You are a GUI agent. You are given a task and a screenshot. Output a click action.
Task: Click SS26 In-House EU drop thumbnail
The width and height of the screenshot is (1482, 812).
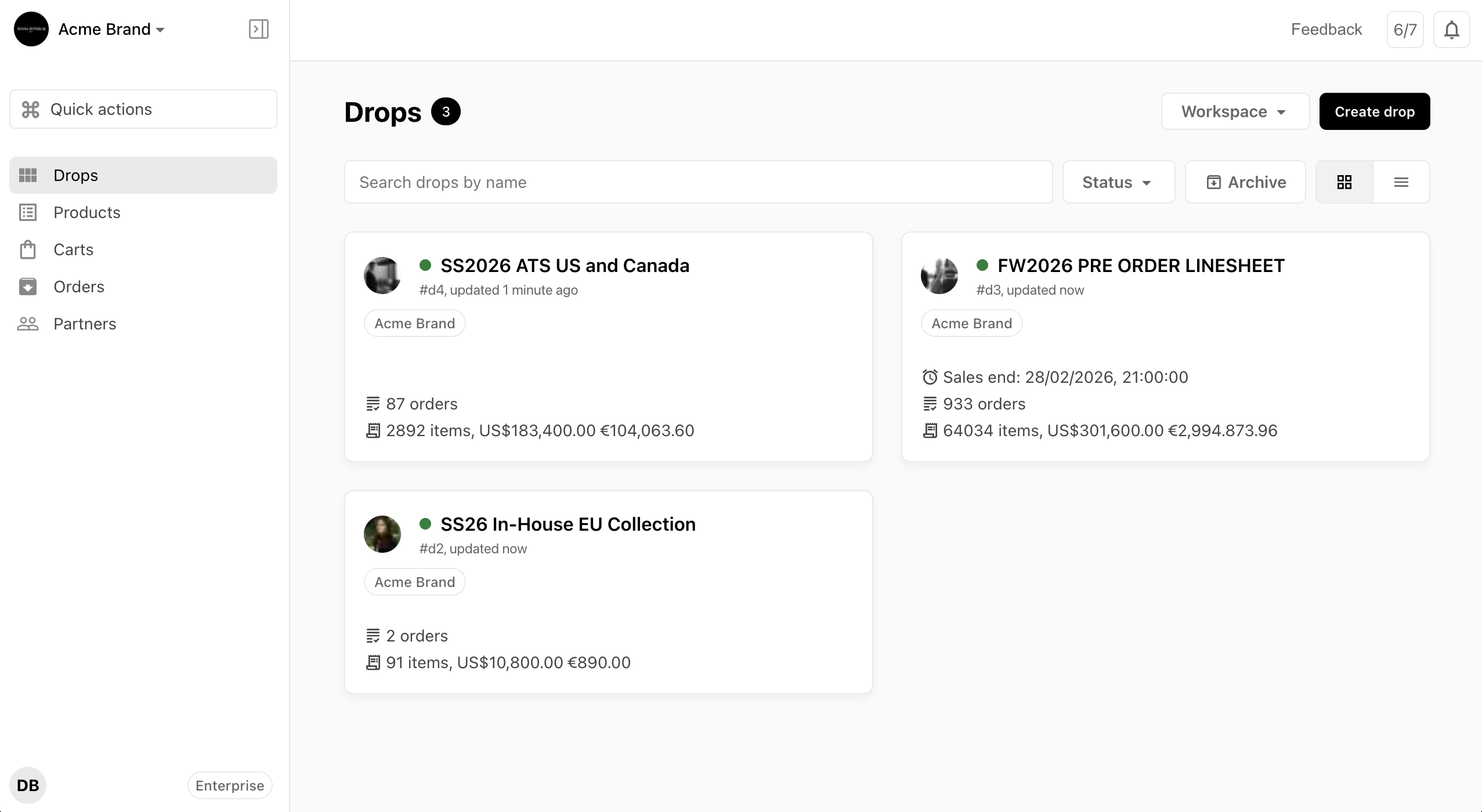tap(382, 534)
